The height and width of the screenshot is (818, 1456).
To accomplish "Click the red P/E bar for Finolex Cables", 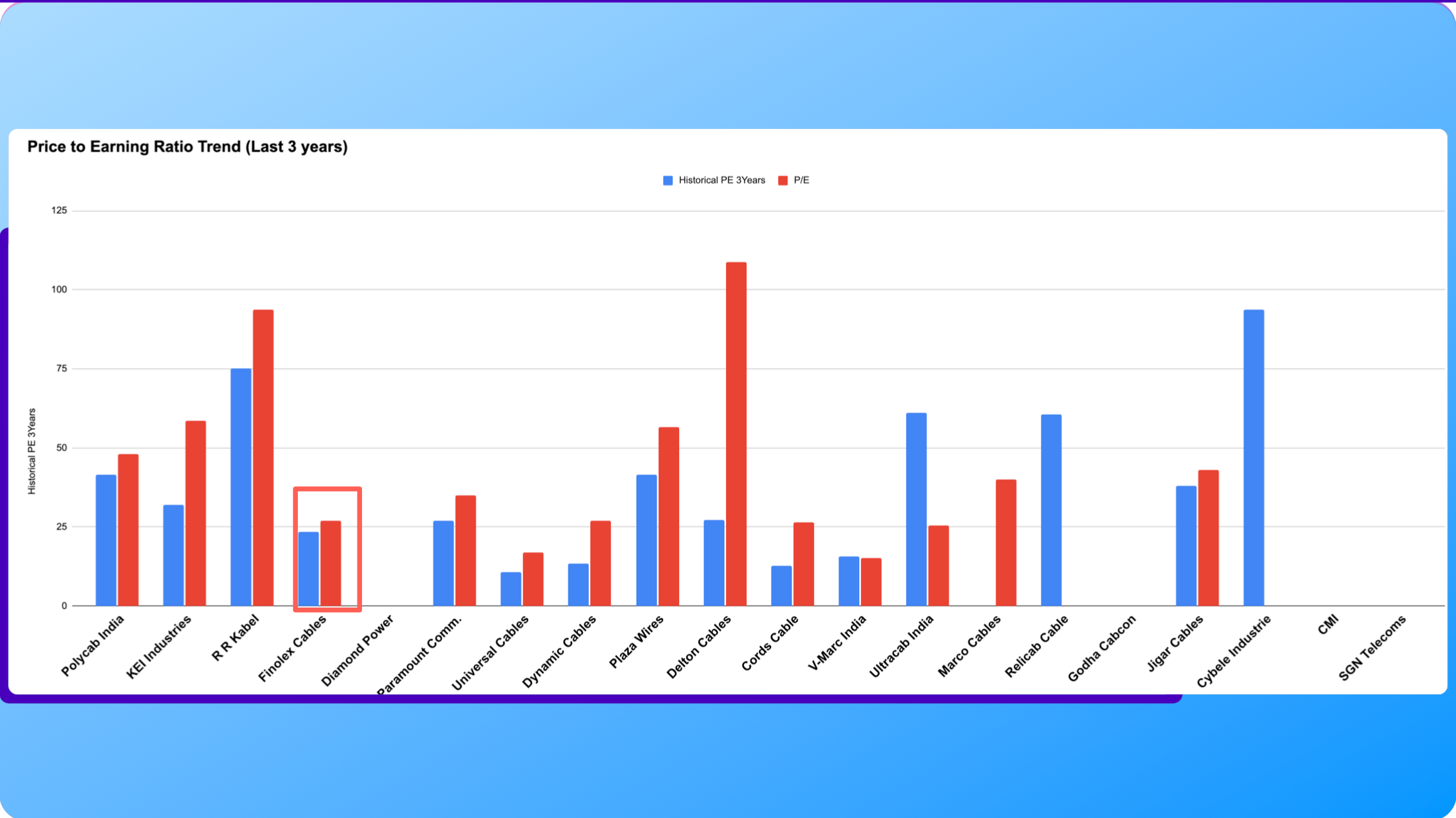I will (x=331, y=563).
